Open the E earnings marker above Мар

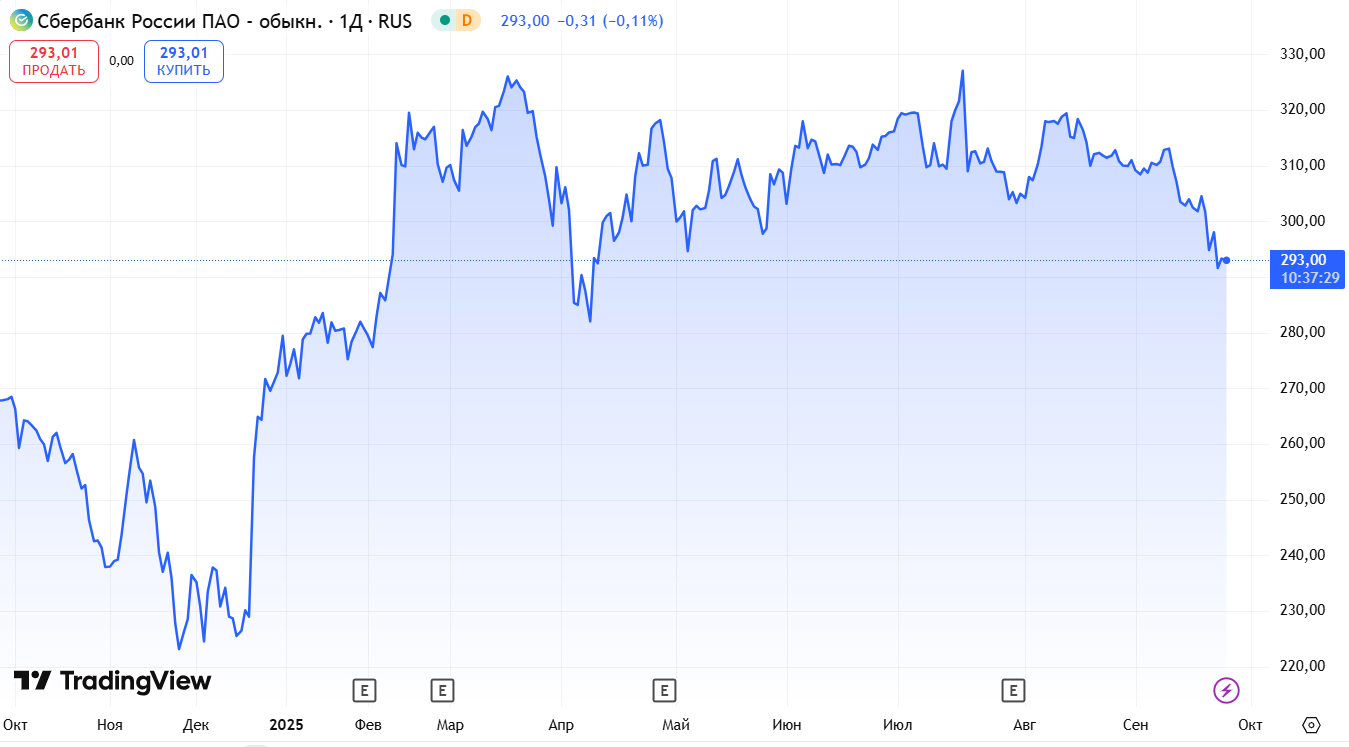[x=442, y=689]
